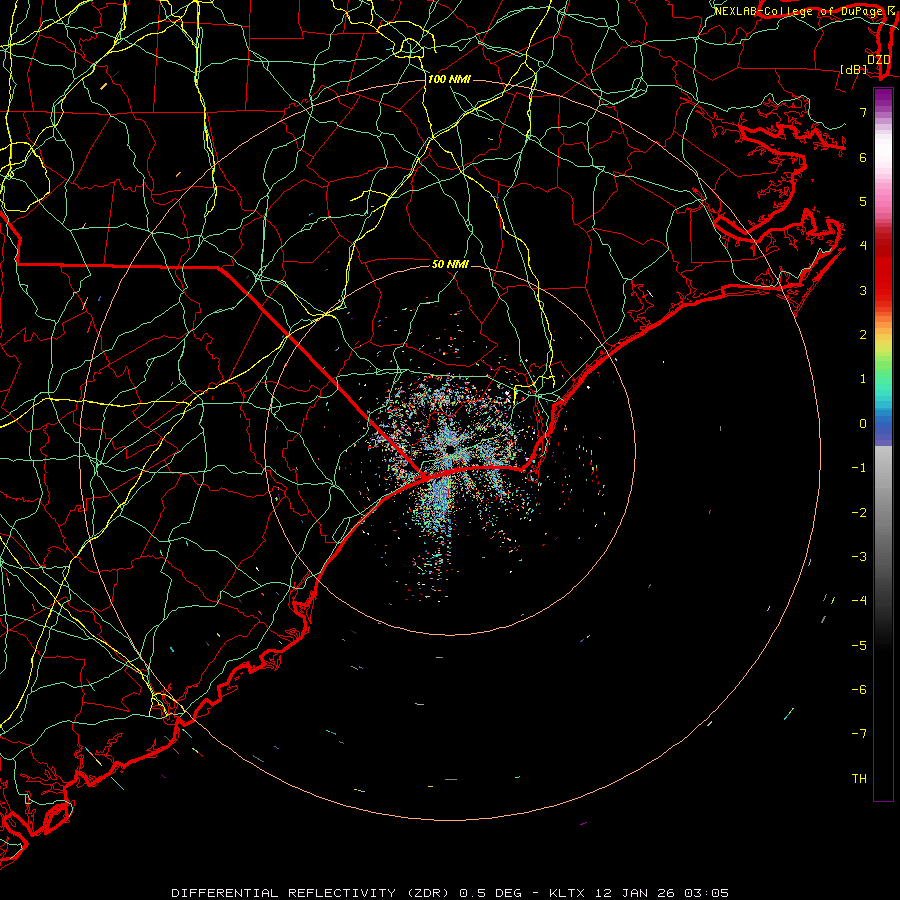The image size is (900, 900).
Task: Click the radar site center dot
Action: [450, 449]
